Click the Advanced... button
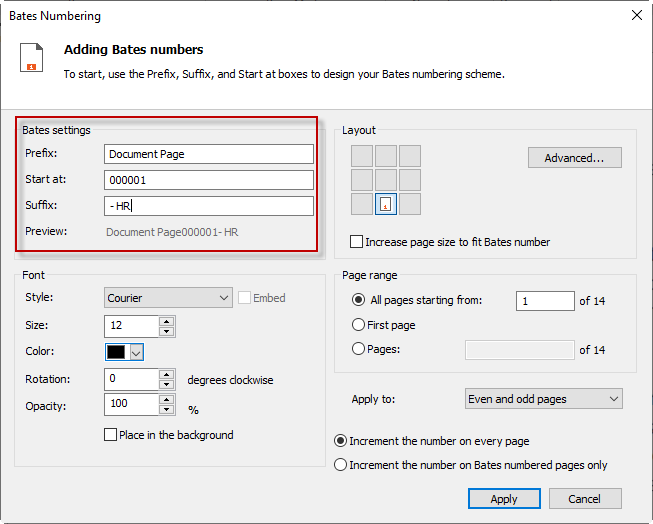653x524 pixels. (x=574, y=158)
